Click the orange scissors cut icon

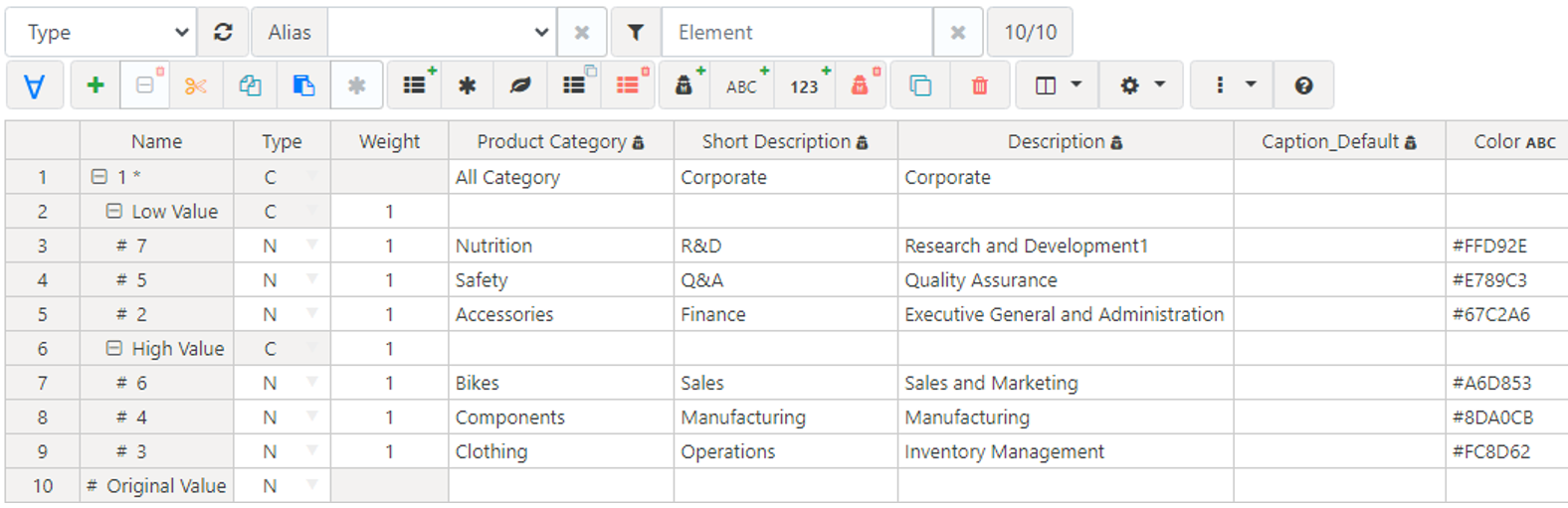(196, 85)
